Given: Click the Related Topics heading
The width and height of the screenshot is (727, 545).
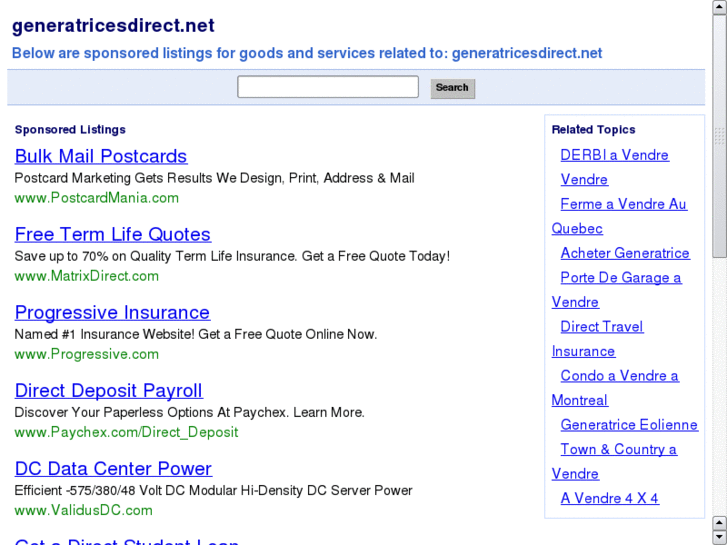Looking at the screenshot, I should [593, 130].
